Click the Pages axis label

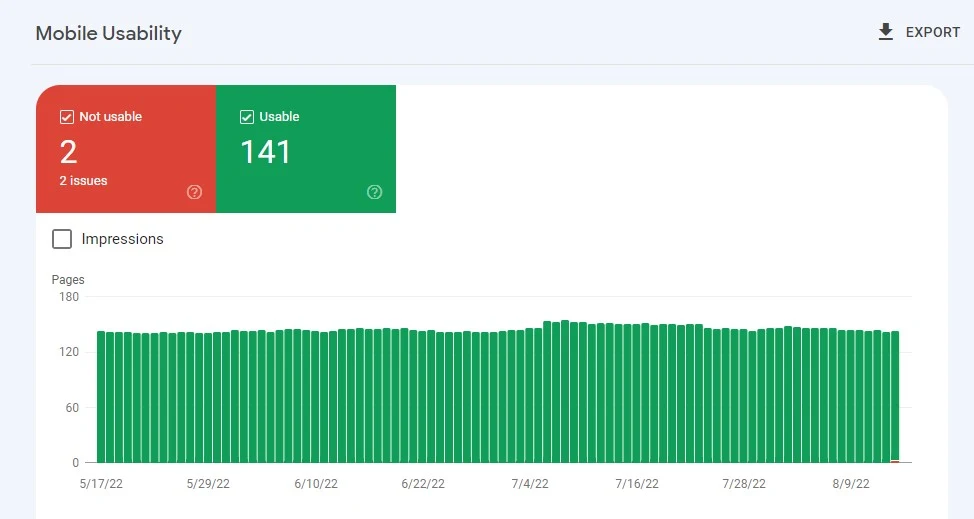pyautogui.click(x=68, y=279)
